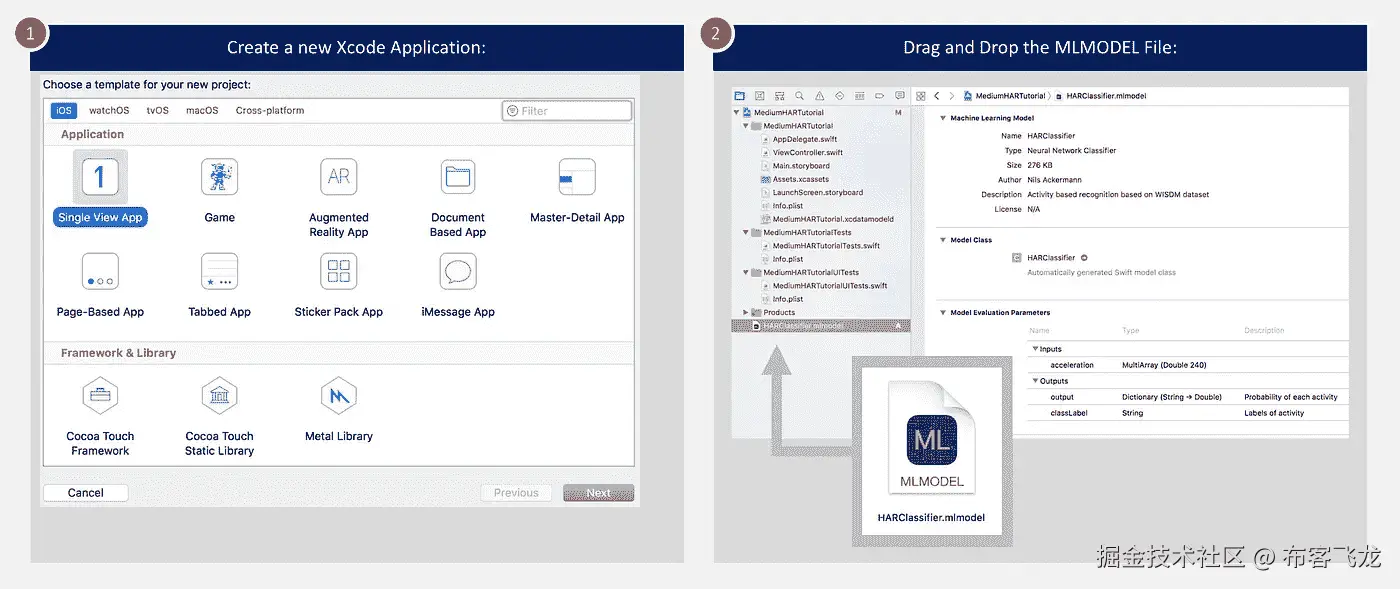
Task: Open the Symbol navigator icon
Action: click(x=780, y=96)
